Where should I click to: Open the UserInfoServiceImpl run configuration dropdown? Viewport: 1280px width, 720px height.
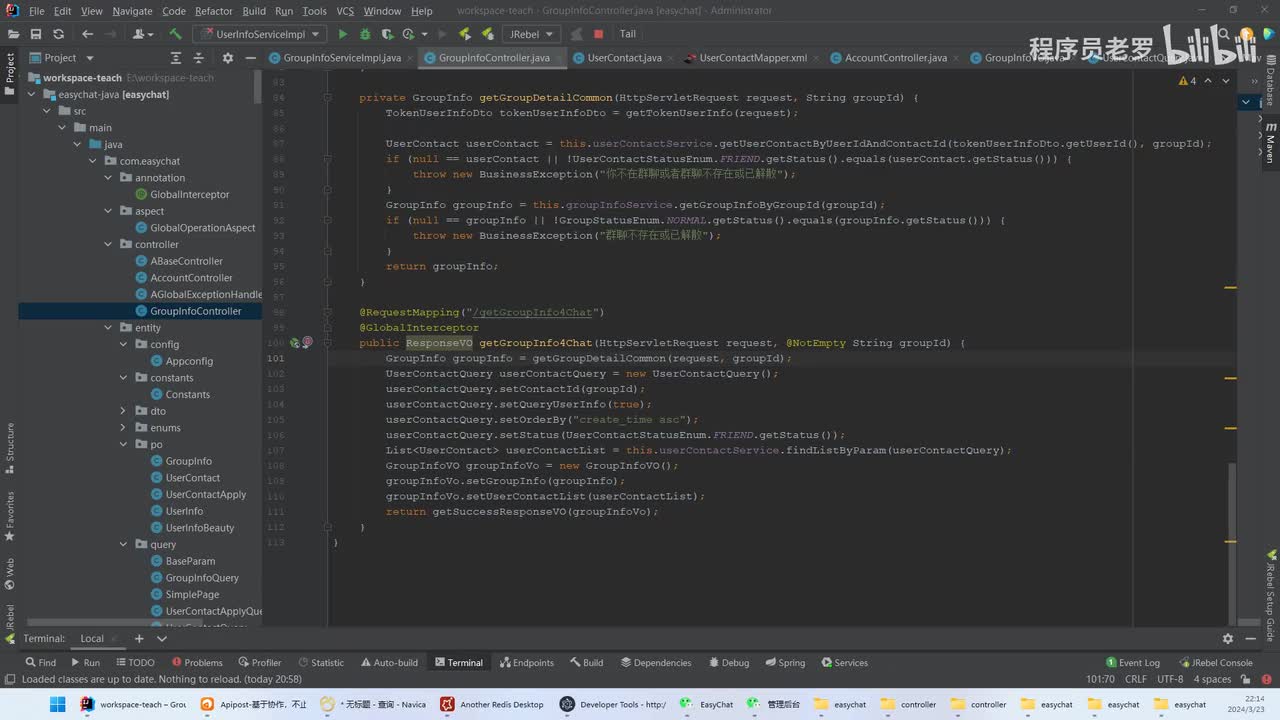pos(262,34)
